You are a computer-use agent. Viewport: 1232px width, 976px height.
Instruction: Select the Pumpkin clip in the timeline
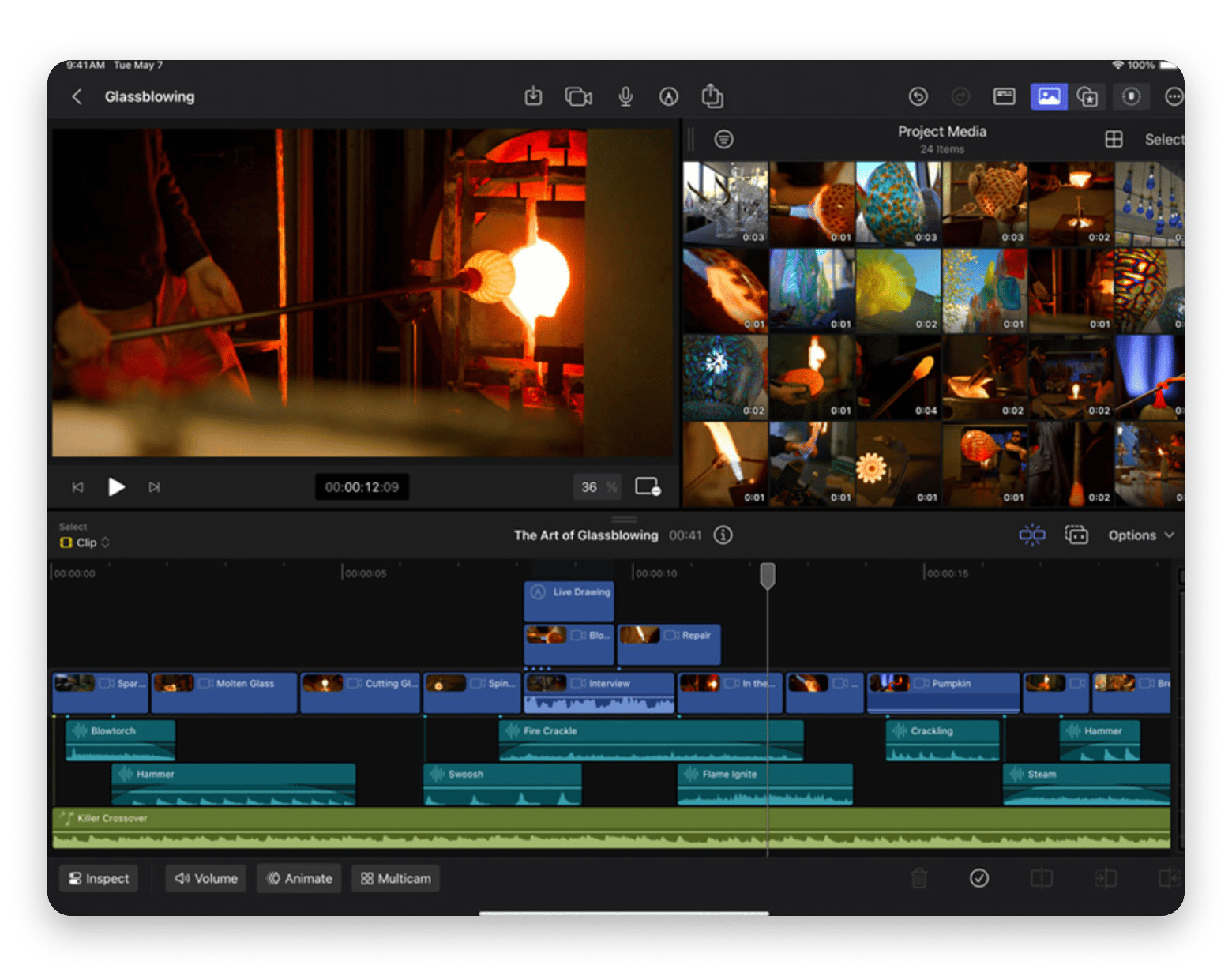942,693
